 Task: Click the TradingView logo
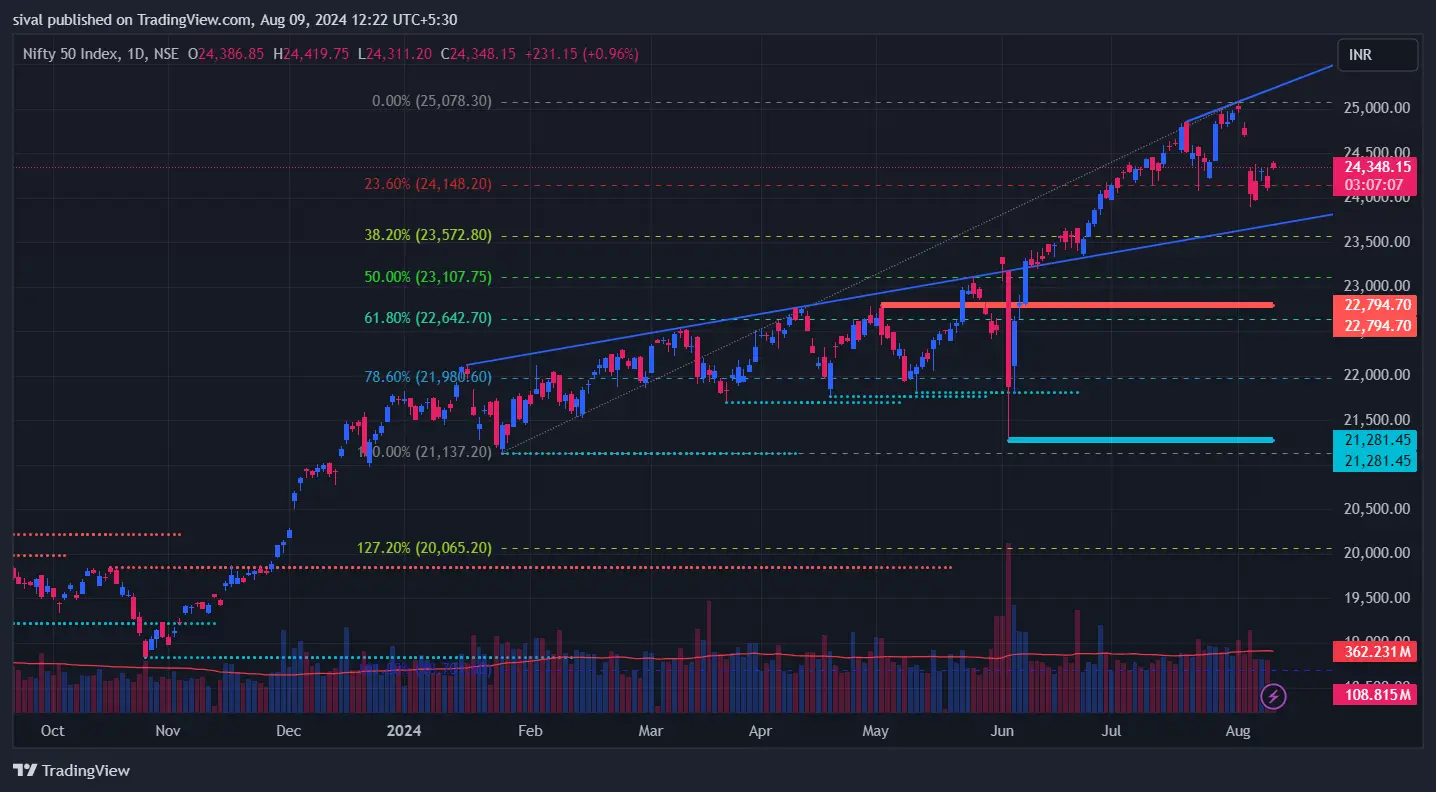[71, 770]
